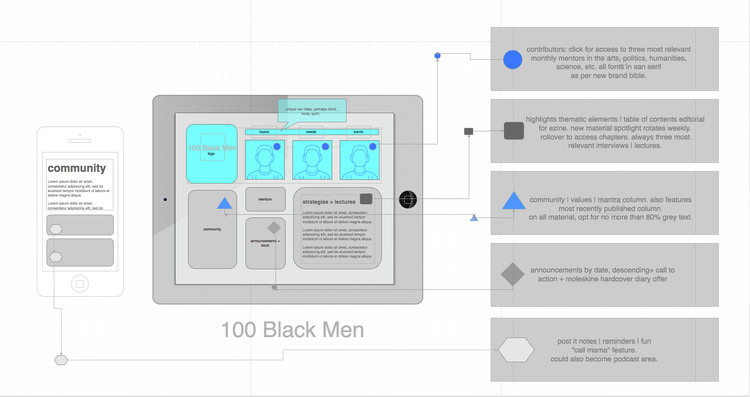Click the post it notes reminders text
This screenshot has height=397, width=750.
[x=604, y=350]
